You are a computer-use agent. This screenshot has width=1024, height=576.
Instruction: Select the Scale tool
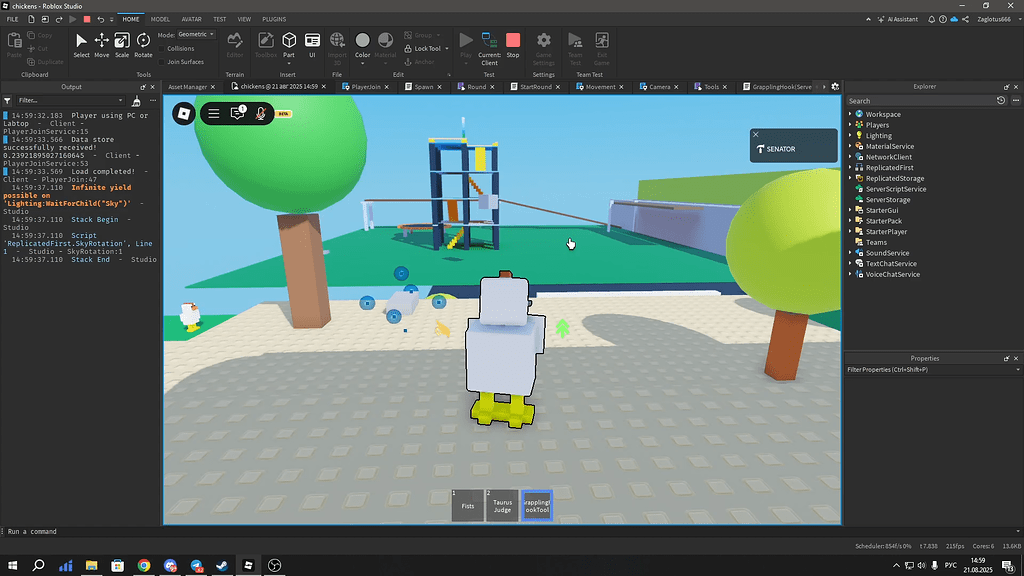tap(122, 42)
